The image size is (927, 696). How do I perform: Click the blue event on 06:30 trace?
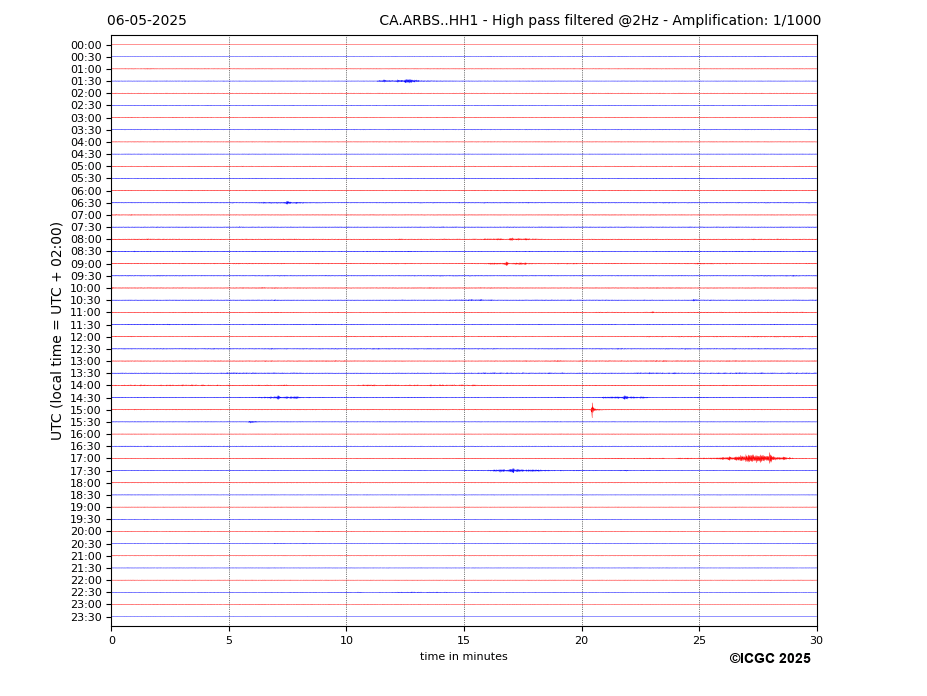tap(286, 203)
